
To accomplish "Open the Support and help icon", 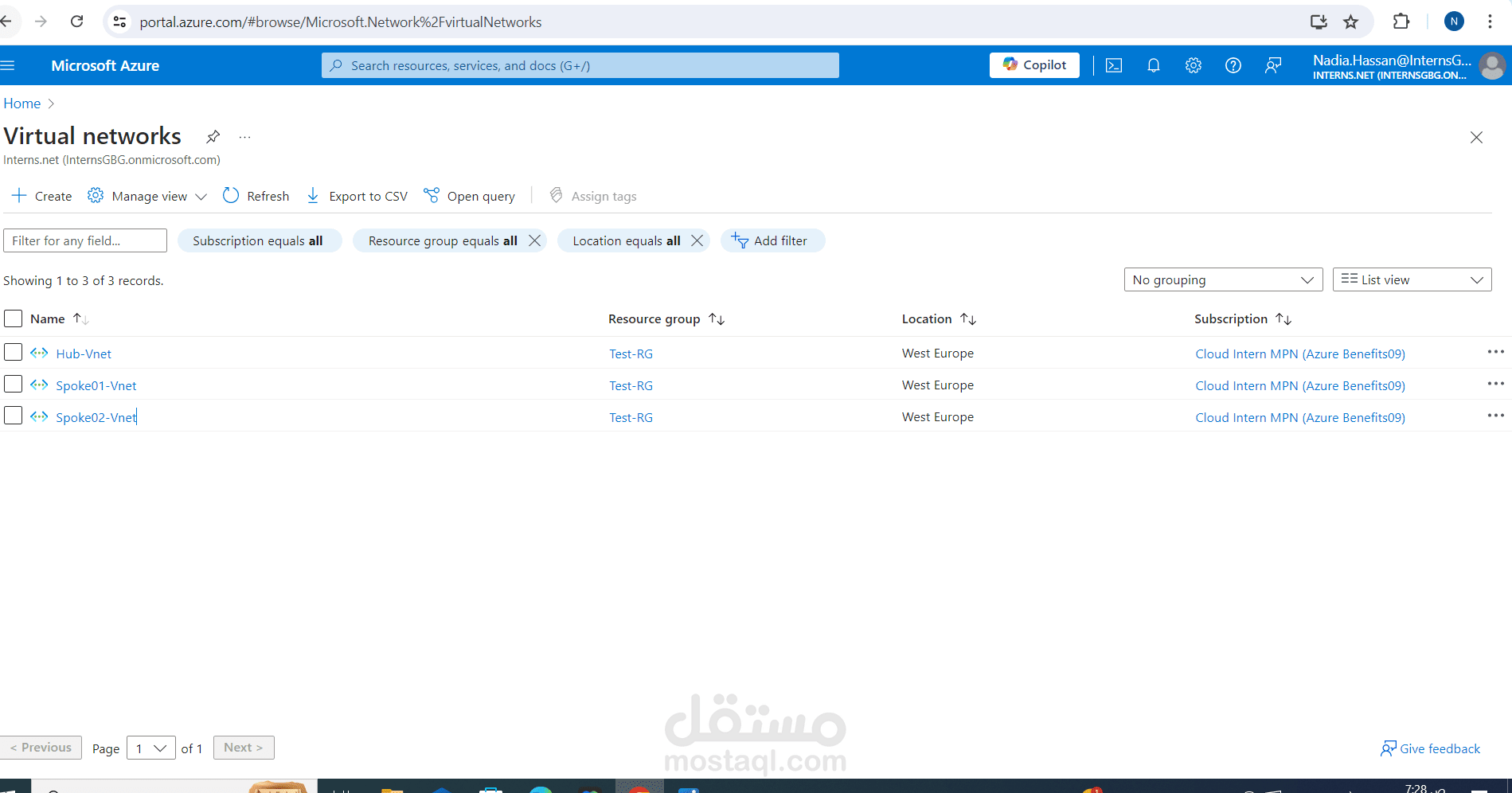I will [x=1233, y=65].
